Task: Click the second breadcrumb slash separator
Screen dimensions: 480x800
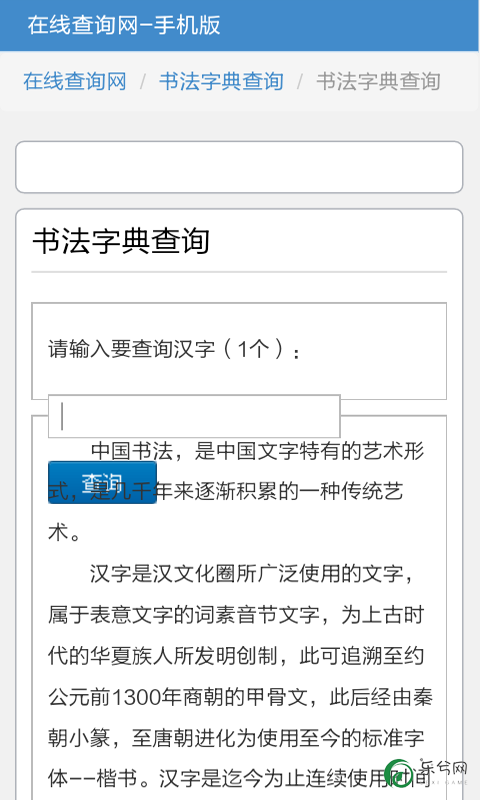Action: coord(300,82)
